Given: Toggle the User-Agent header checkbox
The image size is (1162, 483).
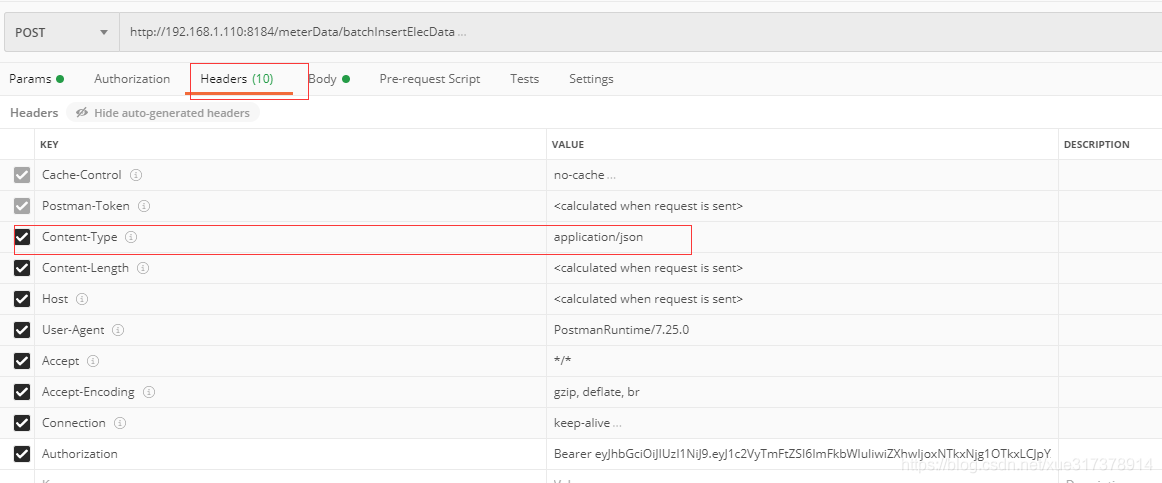Looking at the screenshot, I should 22,330.
